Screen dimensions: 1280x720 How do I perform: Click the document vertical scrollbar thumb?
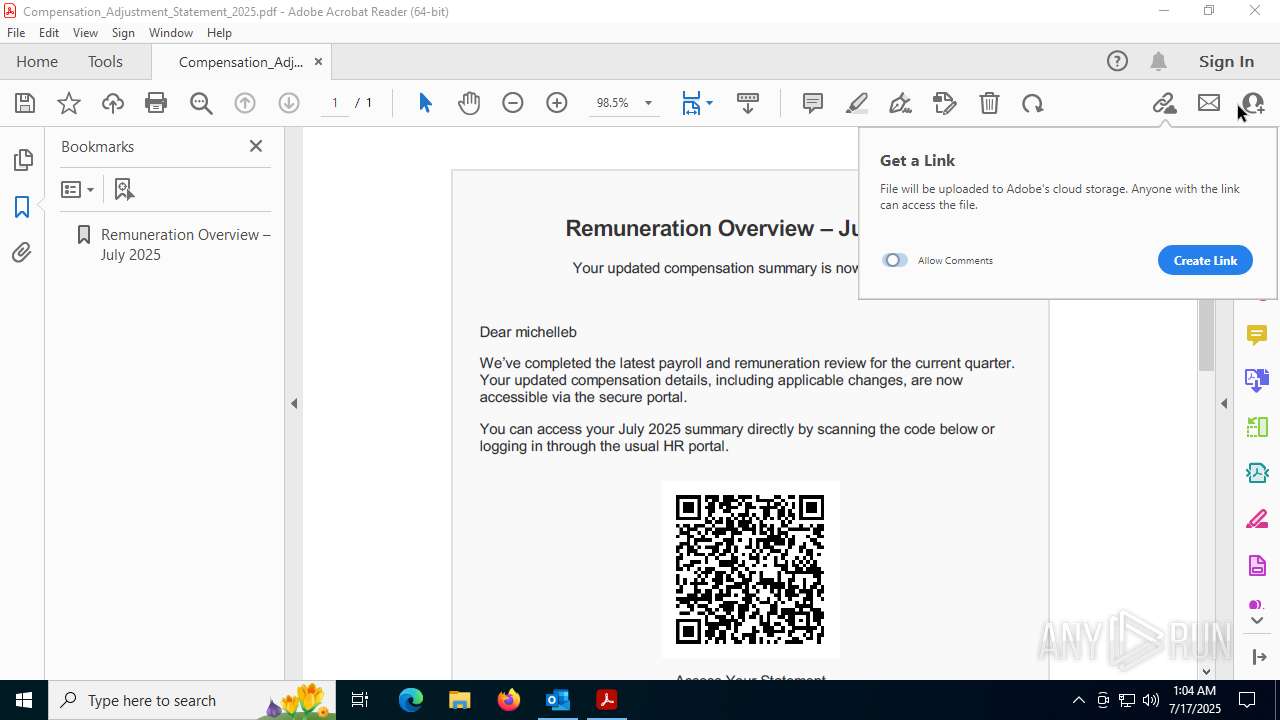tap(1206, 335)
